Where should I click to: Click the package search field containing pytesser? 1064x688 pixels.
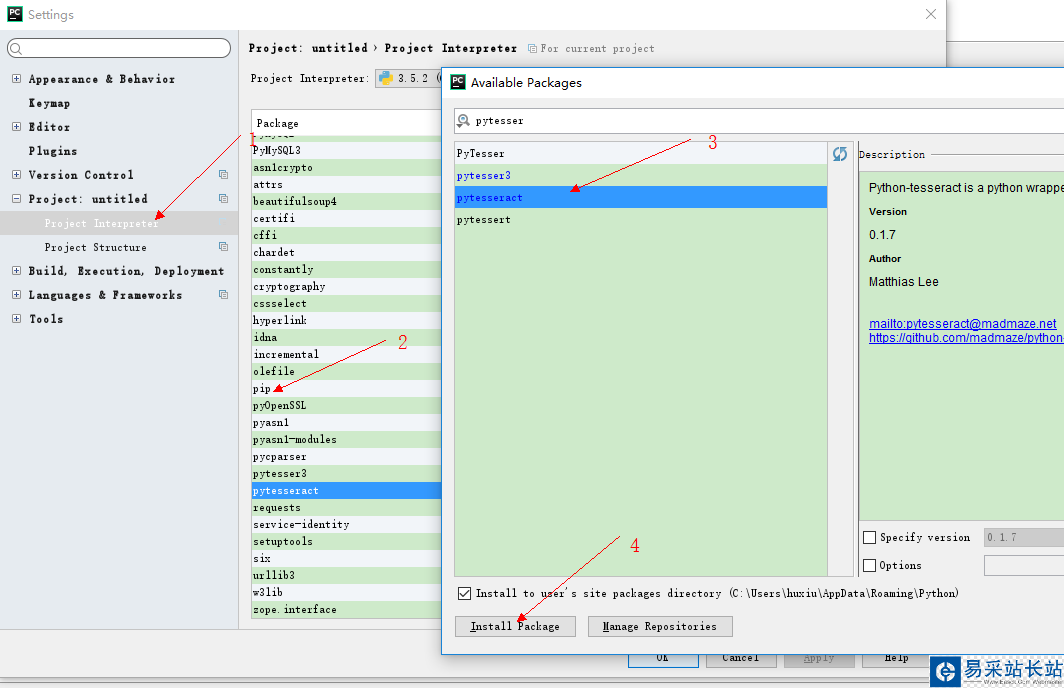759,121
